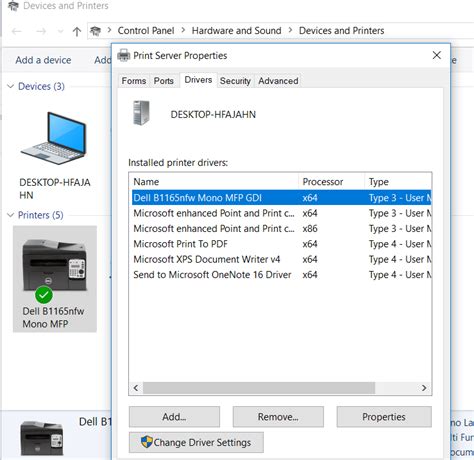The image size is (474, 460).
Task: Click the printer icon in Print Server Properties title
Action: click(x=124, y=55)
